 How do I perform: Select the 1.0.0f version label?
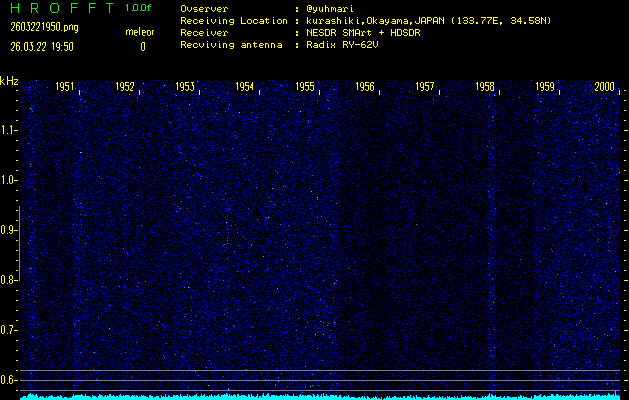click(138, 8)
